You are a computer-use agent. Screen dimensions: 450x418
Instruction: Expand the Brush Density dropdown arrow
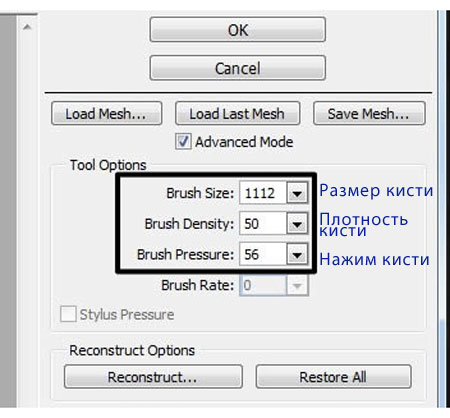tap(297, 224)
